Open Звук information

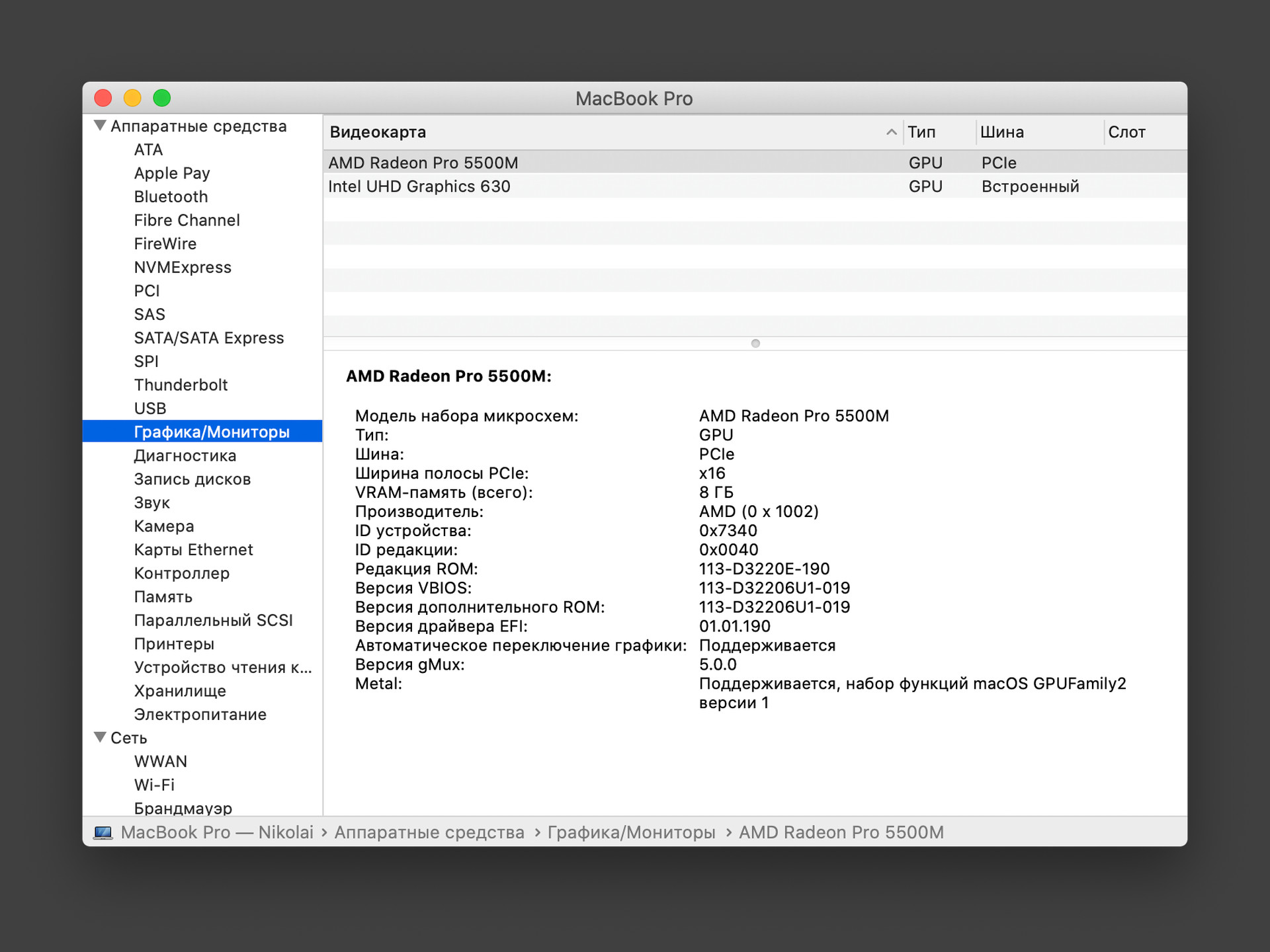tap(152, 502)
